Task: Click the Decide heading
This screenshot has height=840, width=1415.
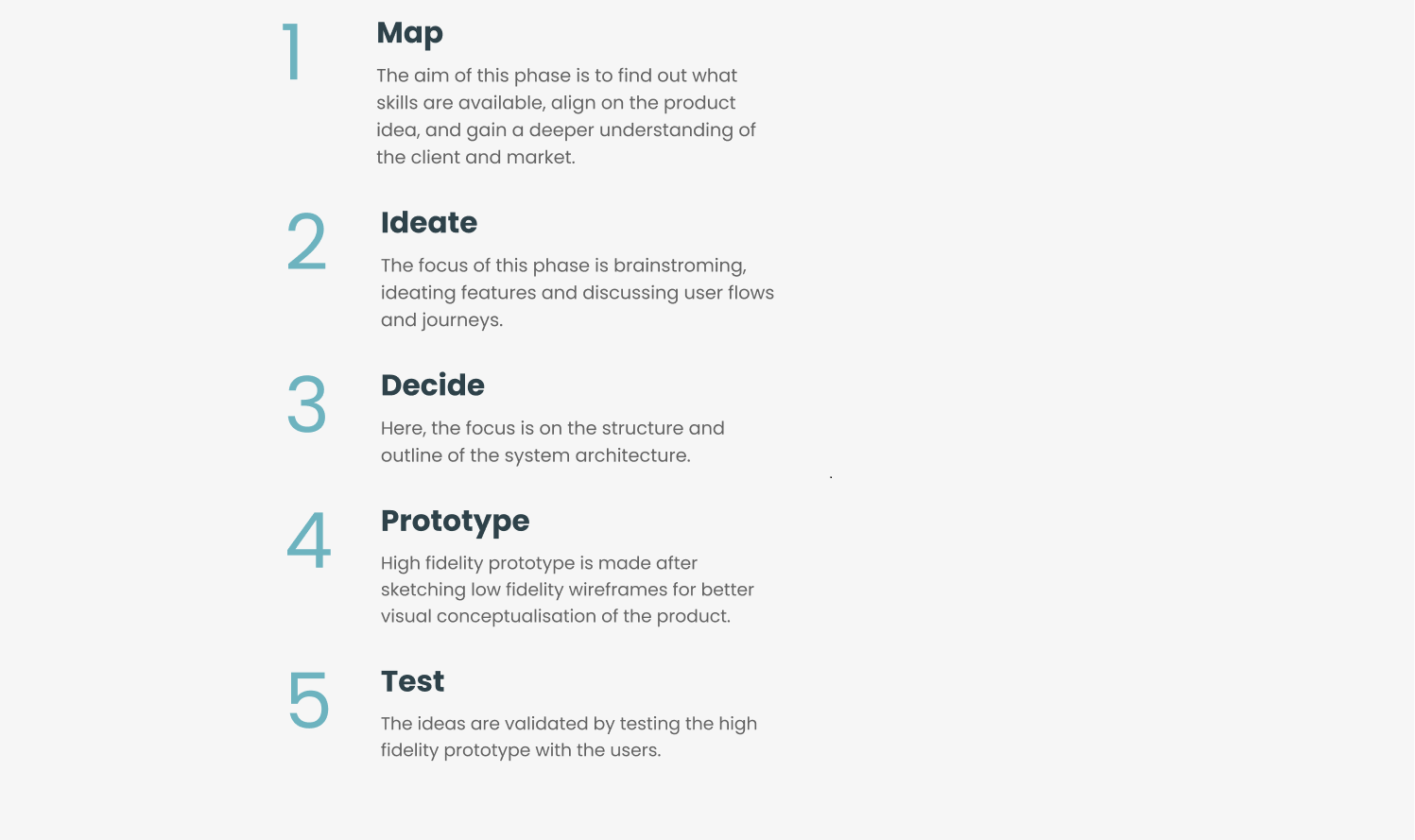Action: click(433, 386)
